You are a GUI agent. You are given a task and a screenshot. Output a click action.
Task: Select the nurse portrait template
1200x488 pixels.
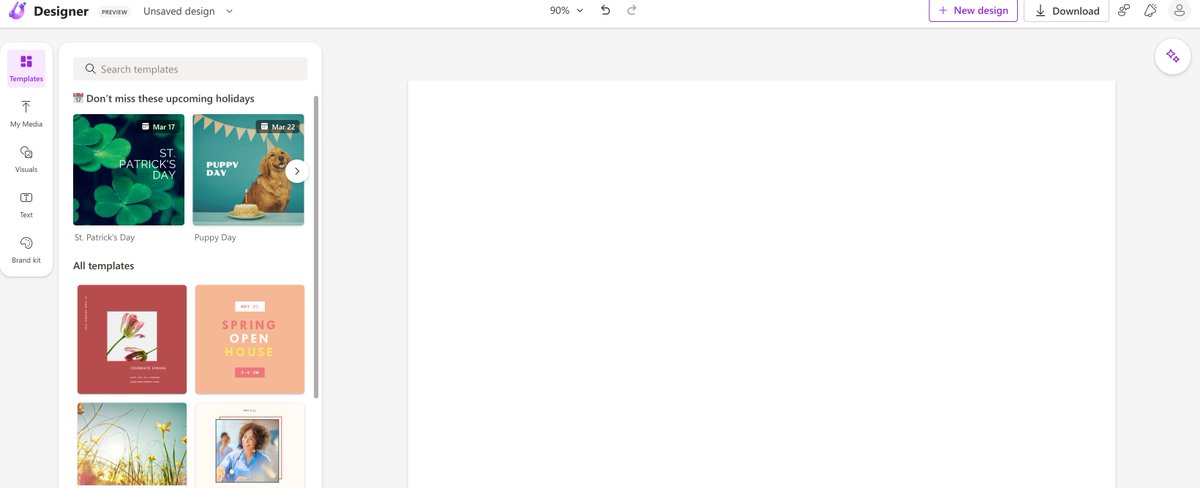click(x=250, y=445)
